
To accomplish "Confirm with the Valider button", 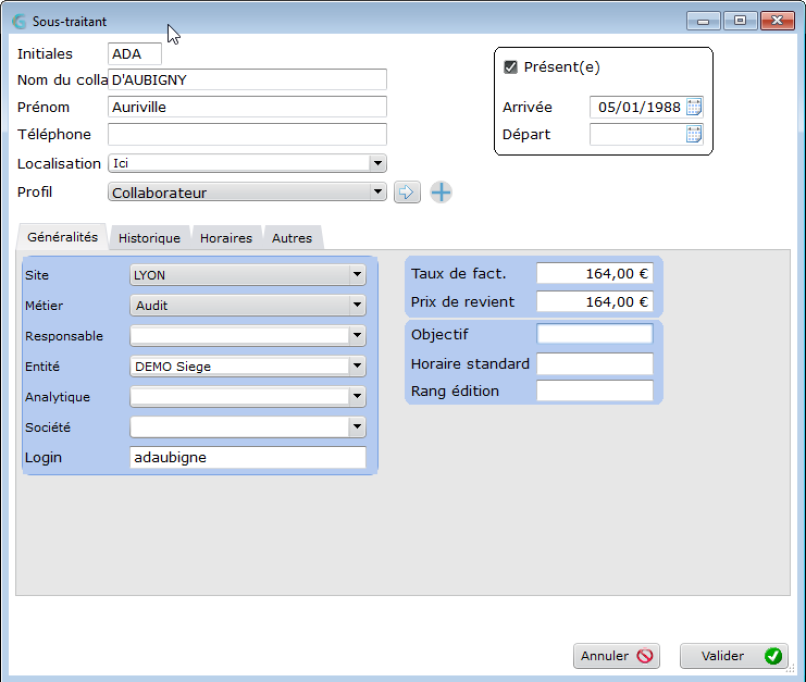I will (x=734, y=656).
